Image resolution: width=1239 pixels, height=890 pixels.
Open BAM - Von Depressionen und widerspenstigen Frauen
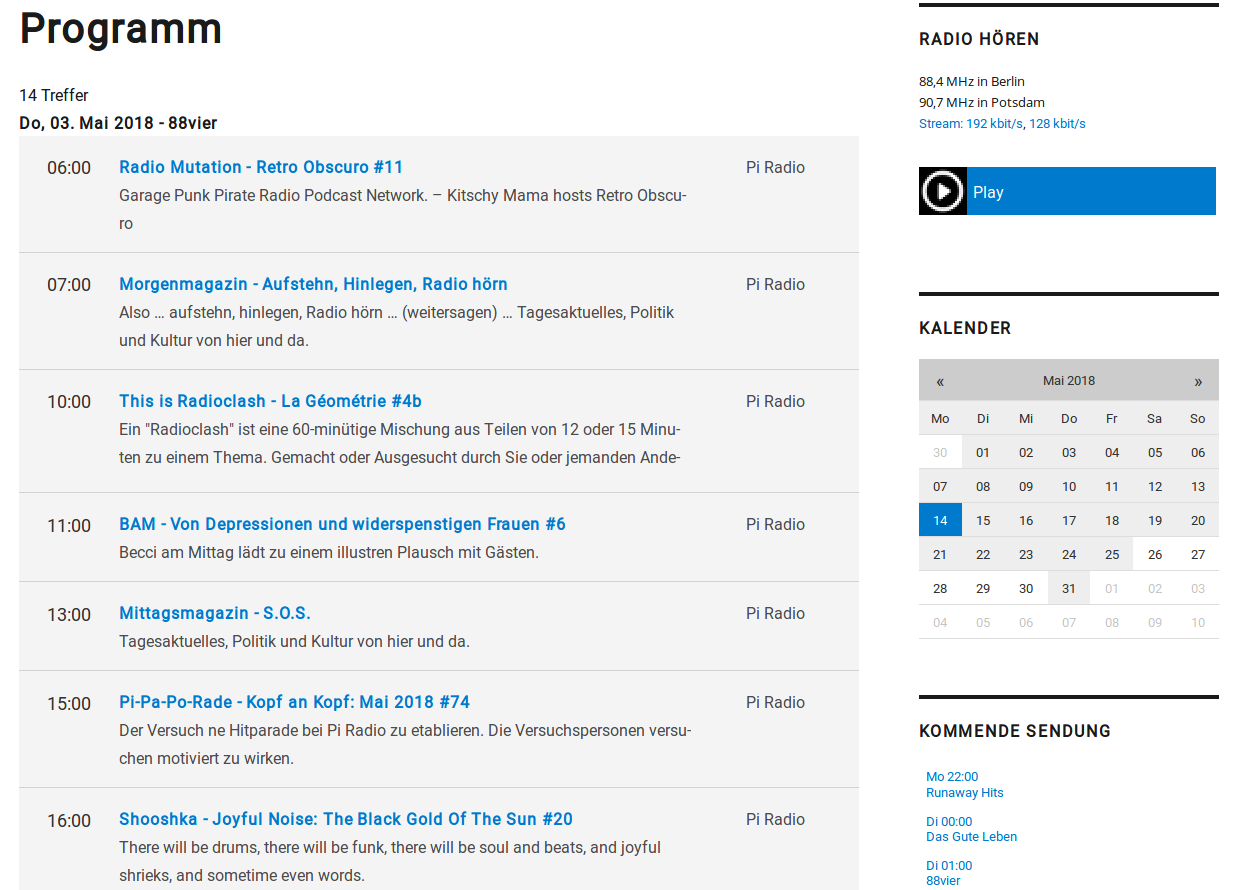coord(342,524)
